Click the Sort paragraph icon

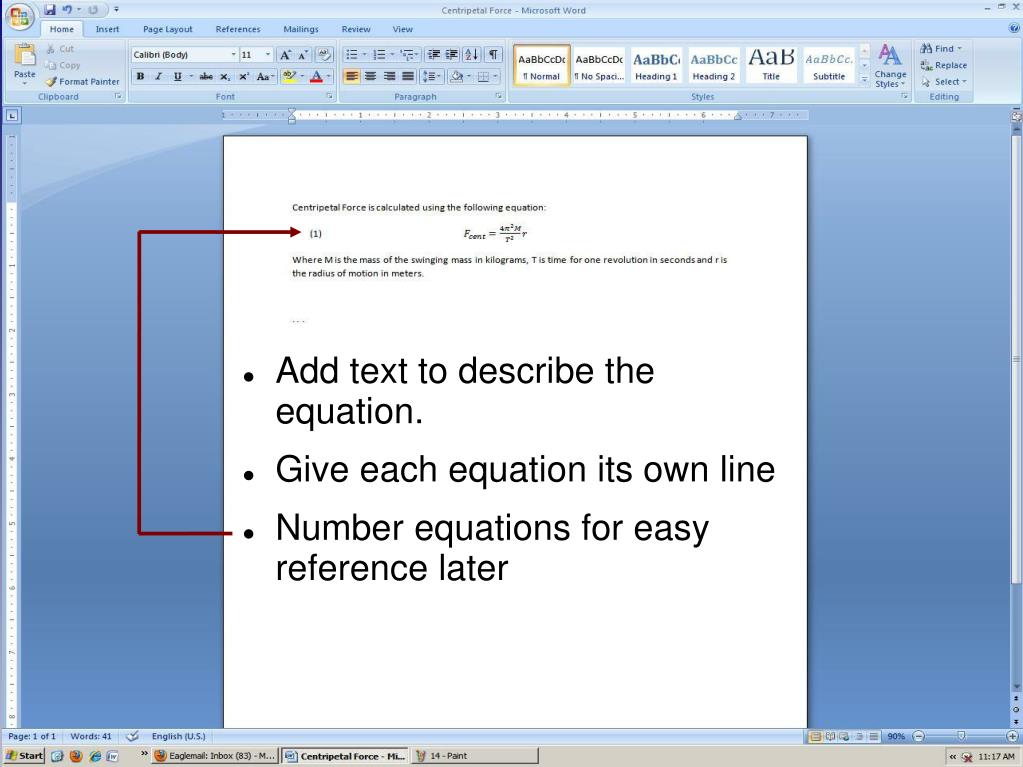tap(473, 53)
